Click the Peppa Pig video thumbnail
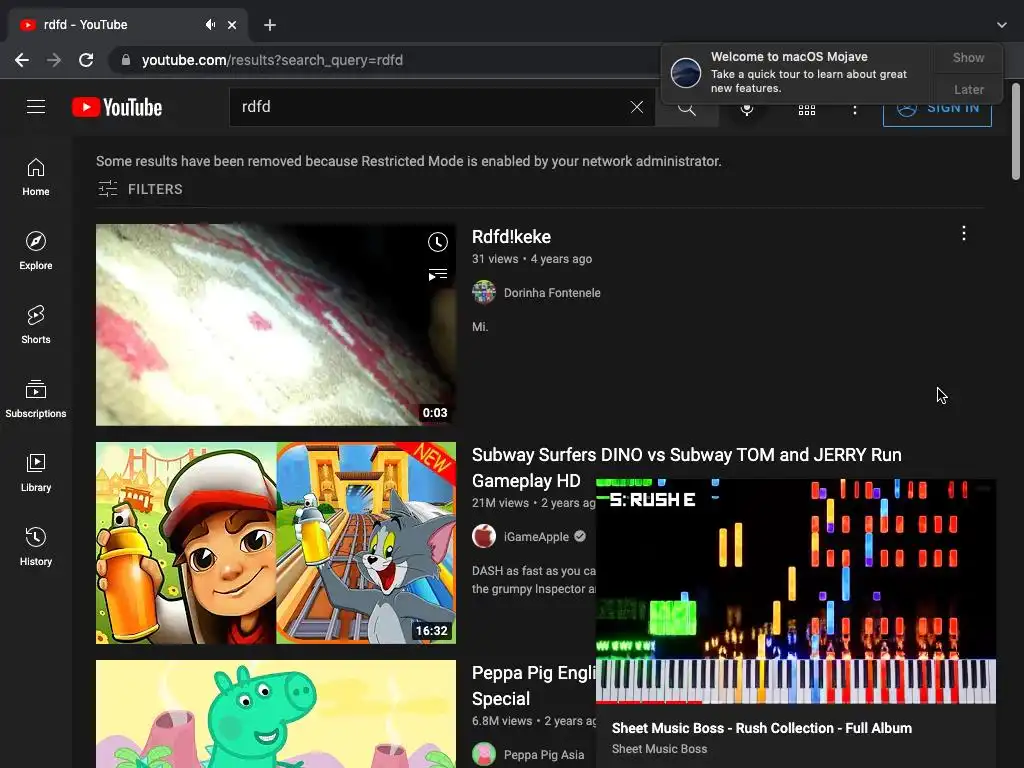Viewport: 1024px width, 768px height. pyautogui.click(x=276, y=714)
